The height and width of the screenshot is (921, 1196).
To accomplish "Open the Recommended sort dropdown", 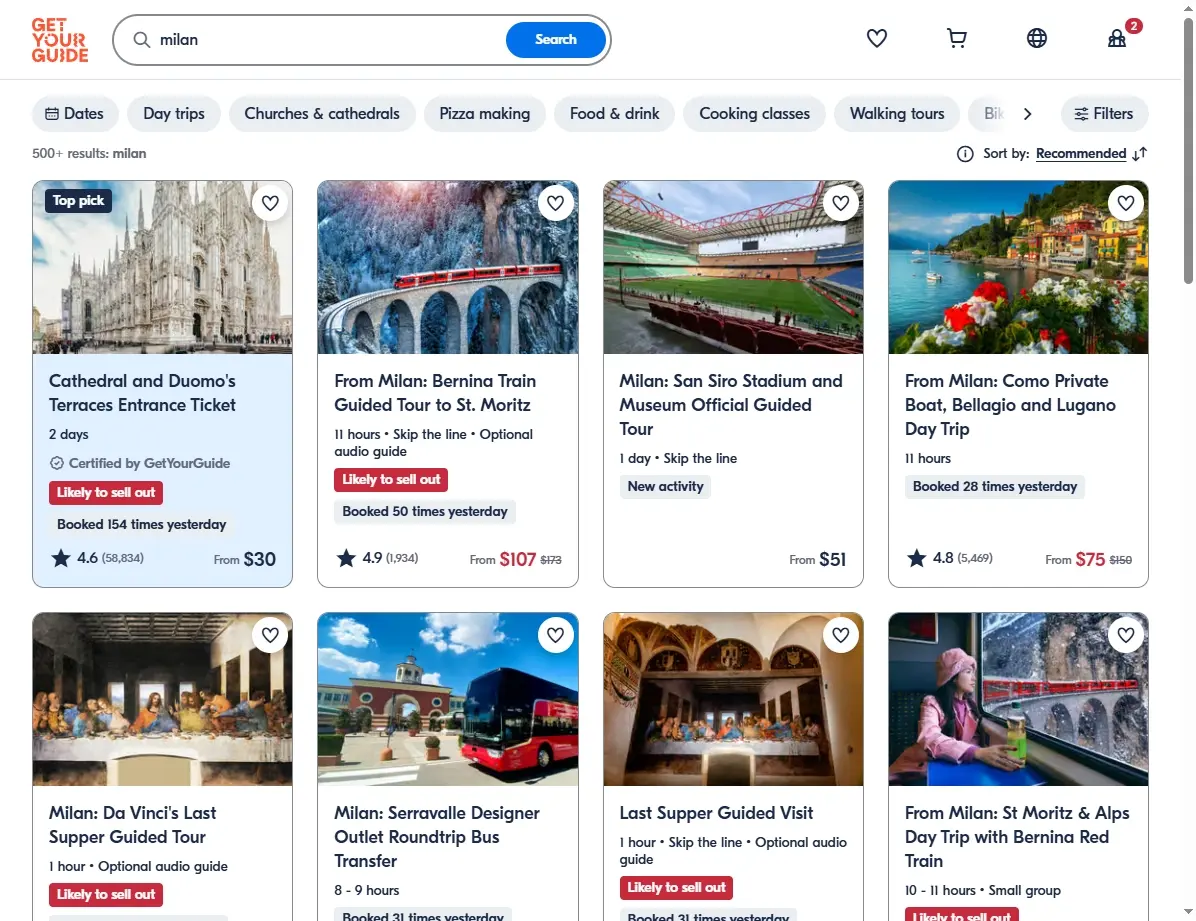I will pos(1081,154).
